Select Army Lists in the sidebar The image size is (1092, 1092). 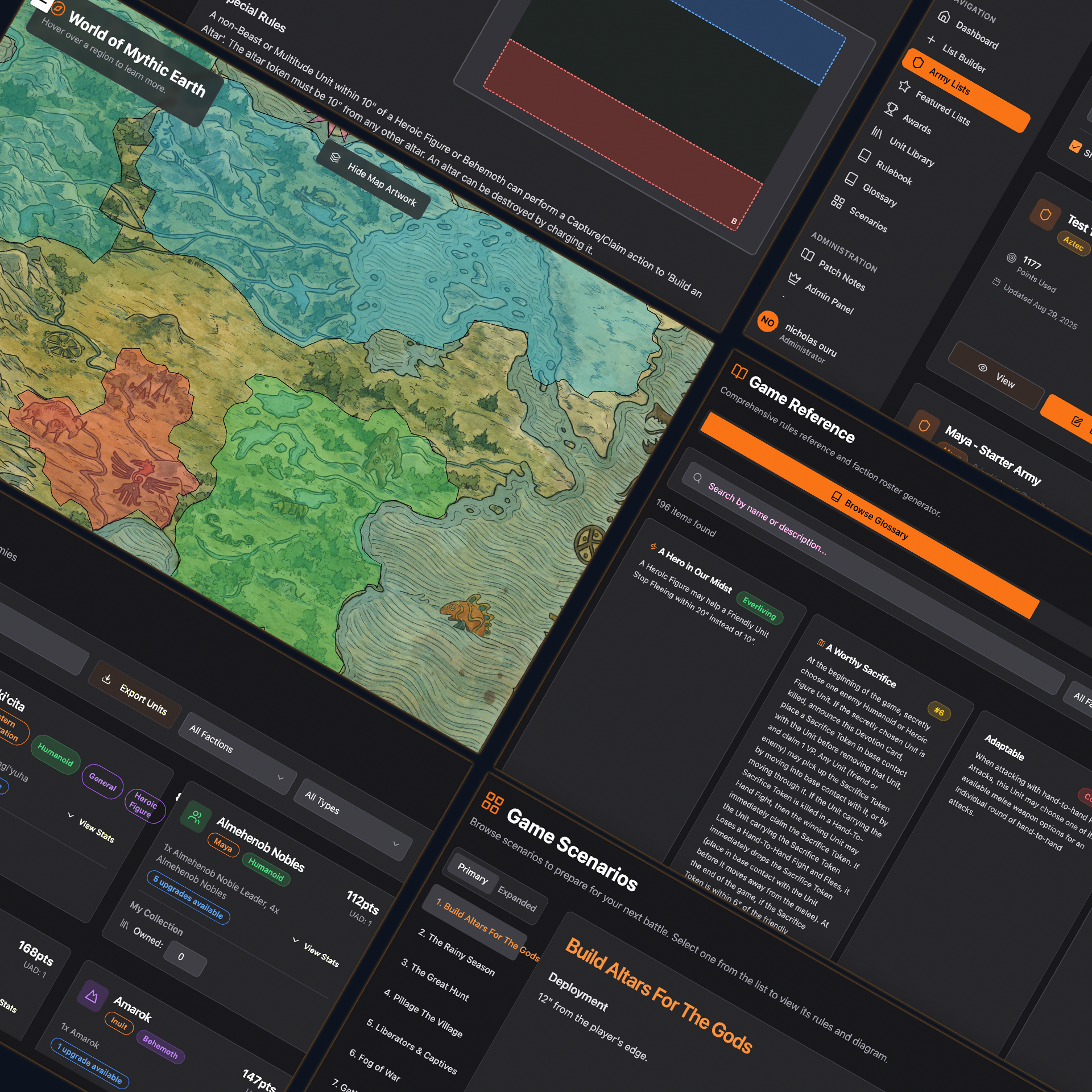point(966,90)
